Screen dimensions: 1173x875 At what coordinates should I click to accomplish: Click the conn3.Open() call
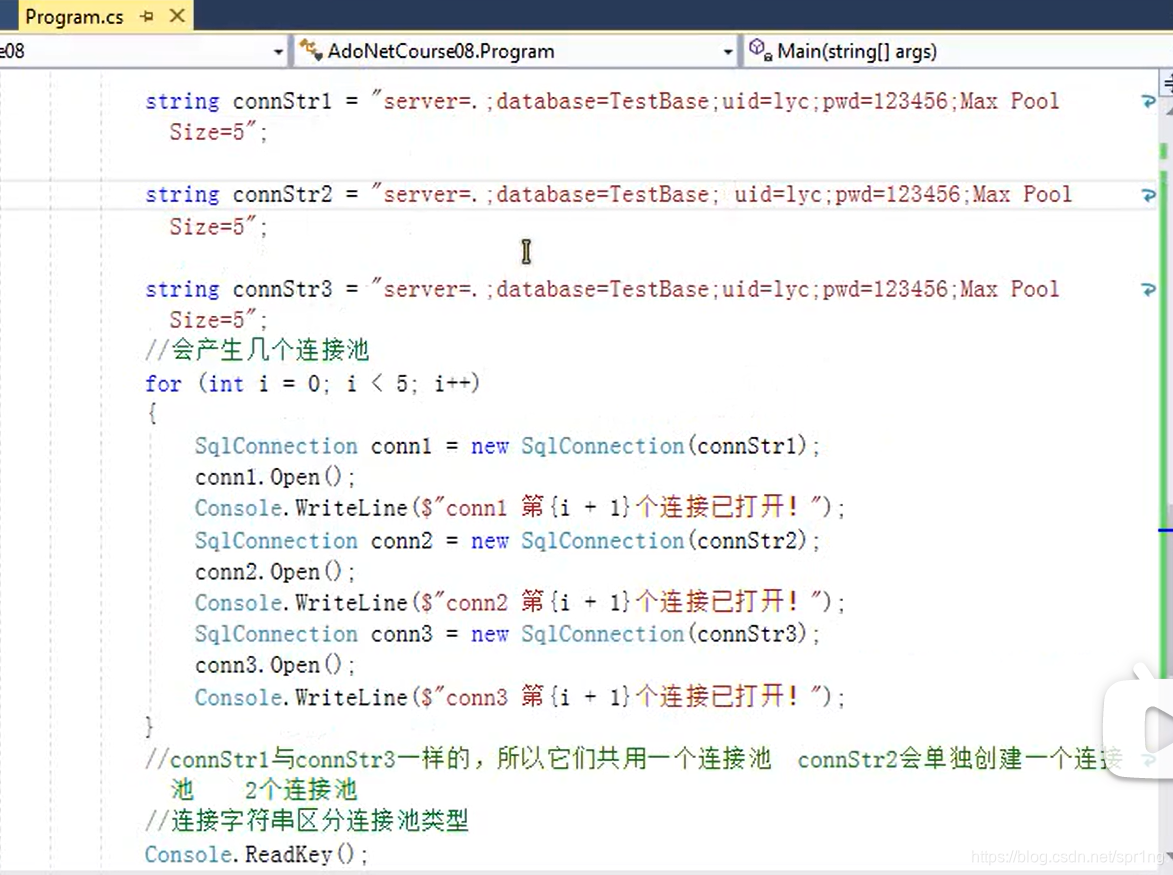click(275, 665)
